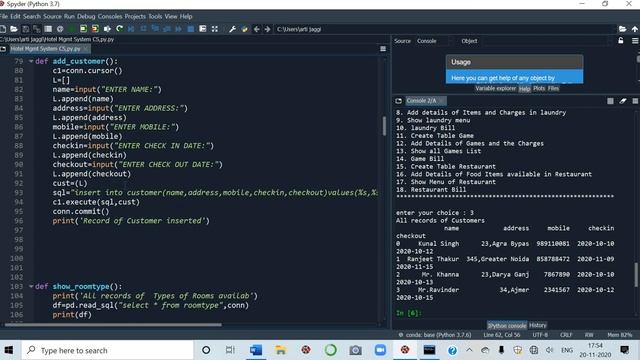Screen dimensions: 640x360
Task: Click the Open file folder icon
Action: [14, 29]
